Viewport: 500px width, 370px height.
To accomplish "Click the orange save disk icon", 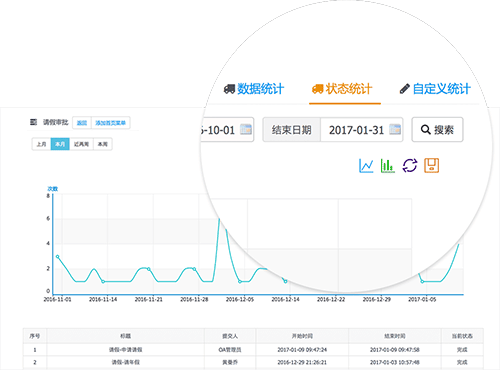I will (x=432, y=166).
